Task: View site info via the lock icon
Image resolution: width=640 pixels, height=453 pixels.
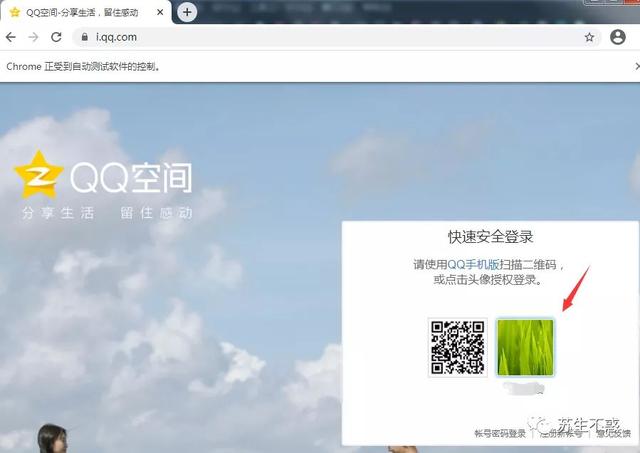Action: click(x=85, y=37)
